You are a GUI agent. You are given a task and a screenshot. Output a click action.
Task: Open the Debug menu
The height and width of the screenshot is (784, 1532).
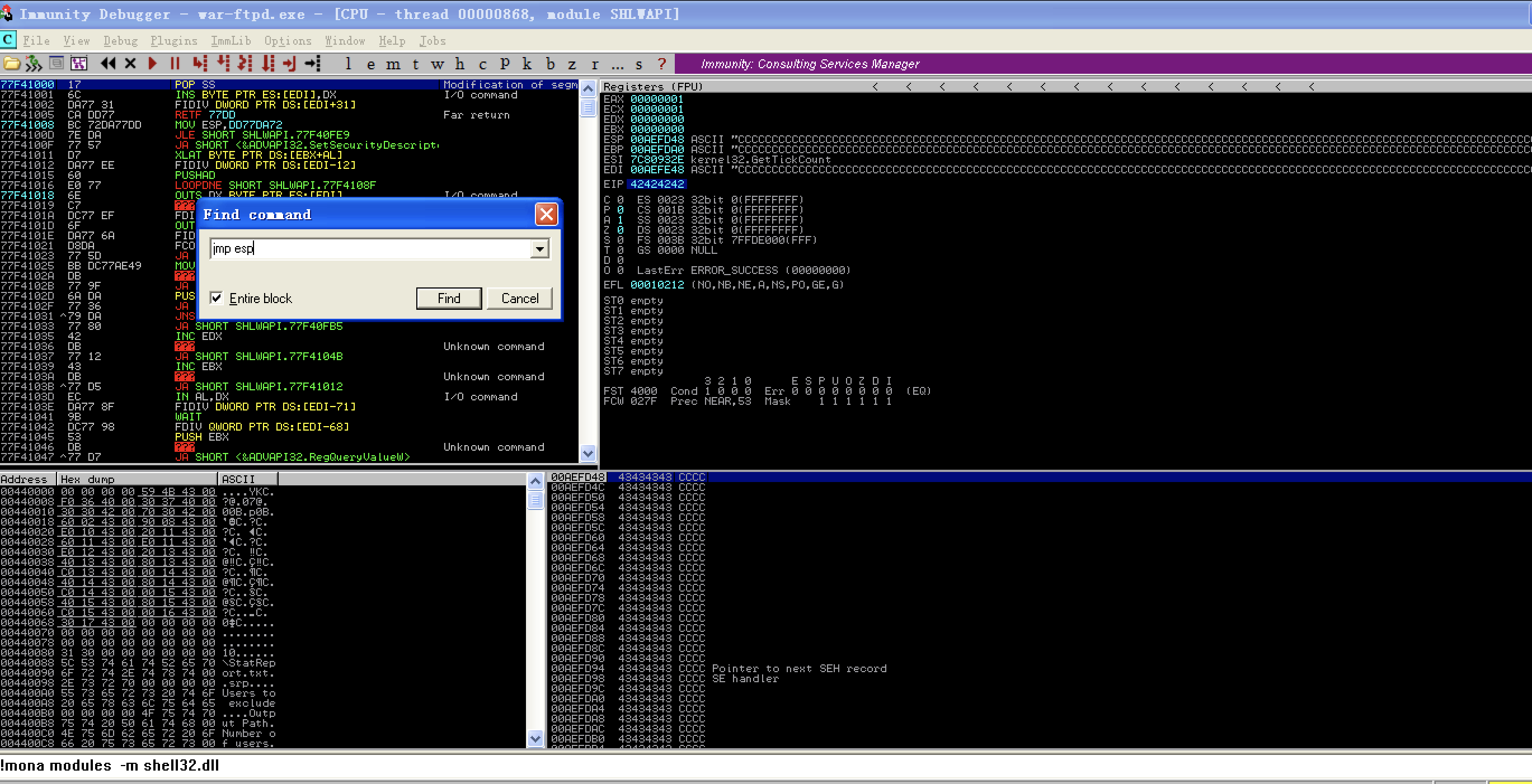pyautogui.click(x=120, y=40)
